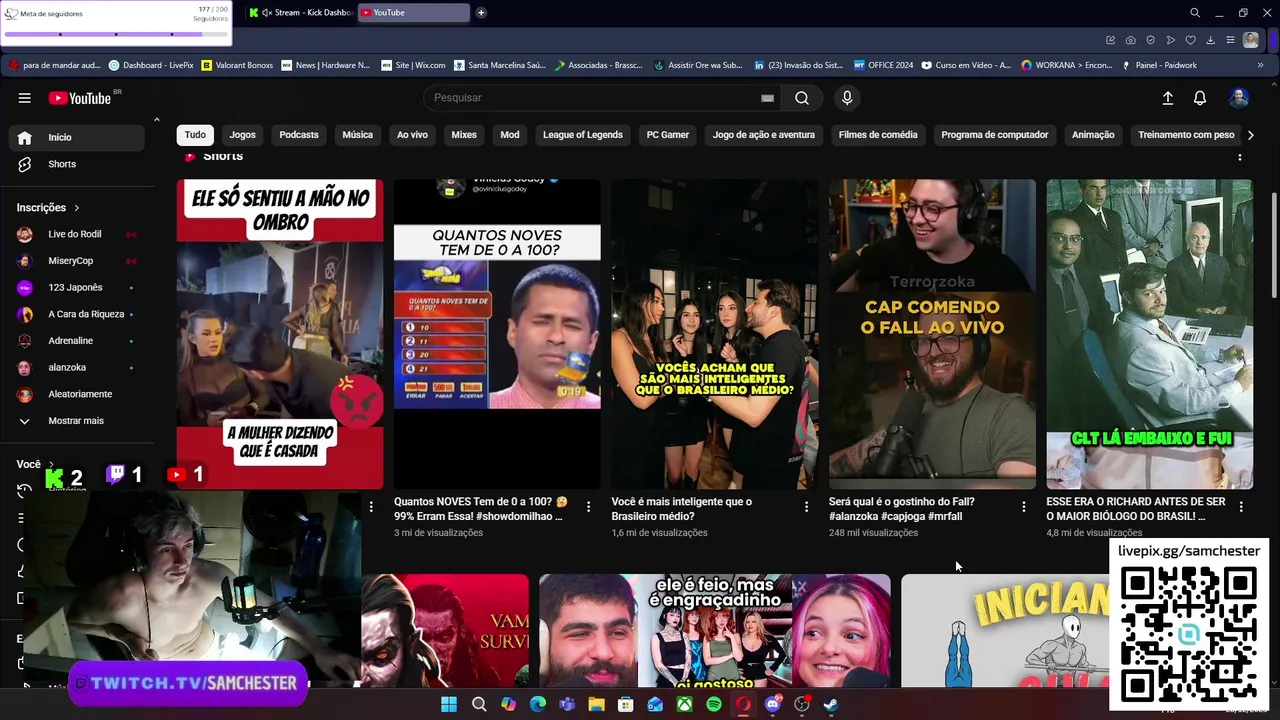Image resolution: width=1280 pixels, height=720 pixels.
Task: Open 'Dashboard - LivePix' bookmark
Action: (x=151, y=65)
